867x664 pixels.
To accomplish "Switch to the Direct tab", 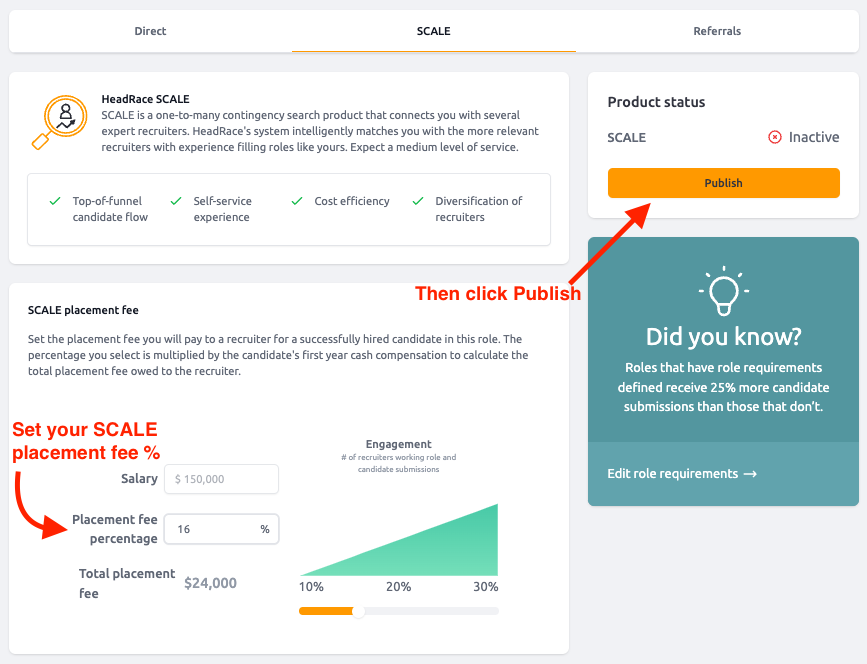I will [x=150, y=31].
